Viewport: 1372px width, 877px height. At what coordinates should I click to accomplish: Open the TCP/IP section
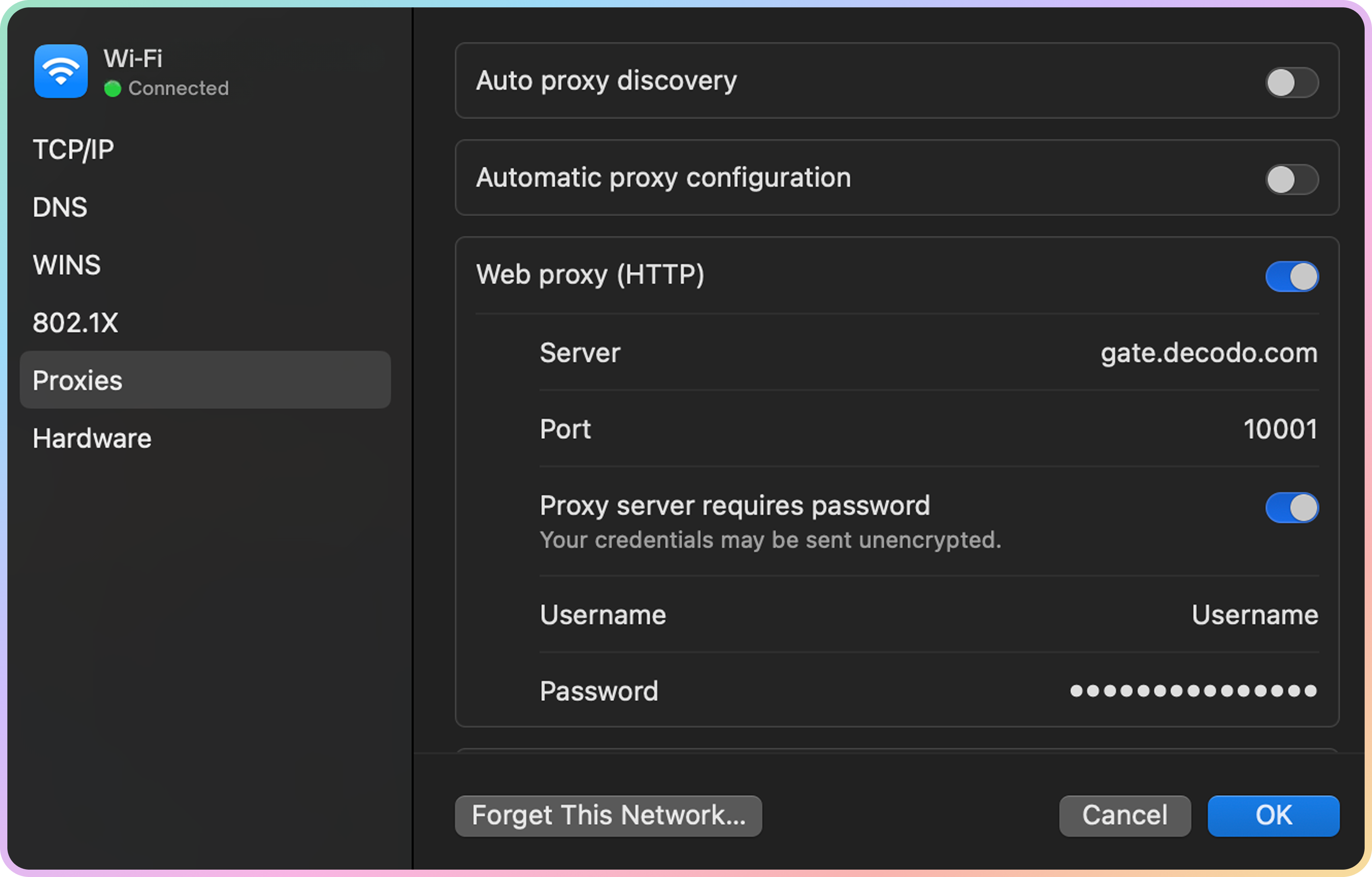[x=74, y=150]
